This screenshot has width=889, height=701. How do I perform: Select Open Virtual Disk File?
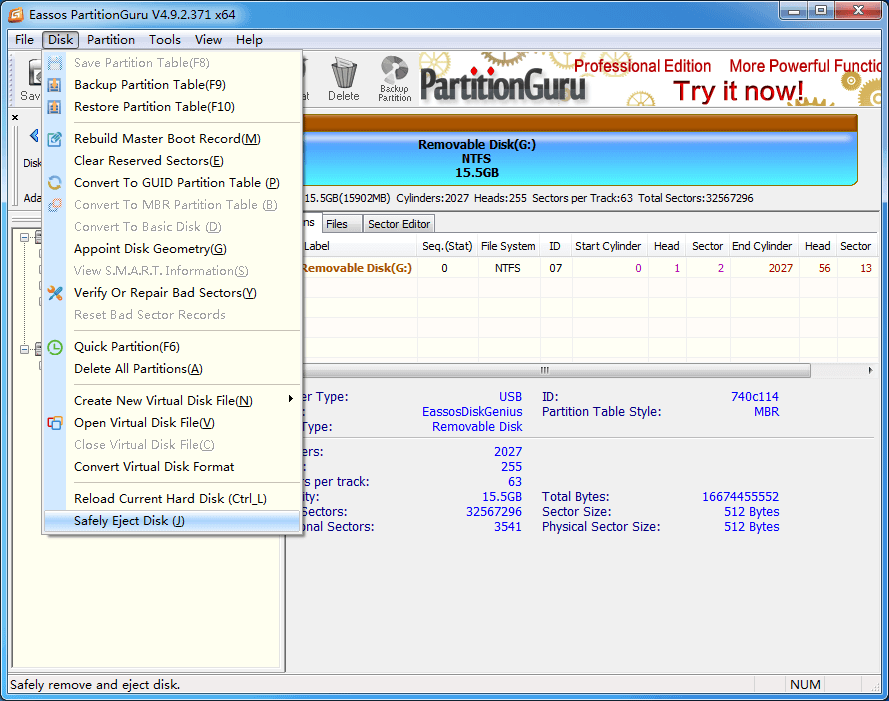(x=172, y=423)
